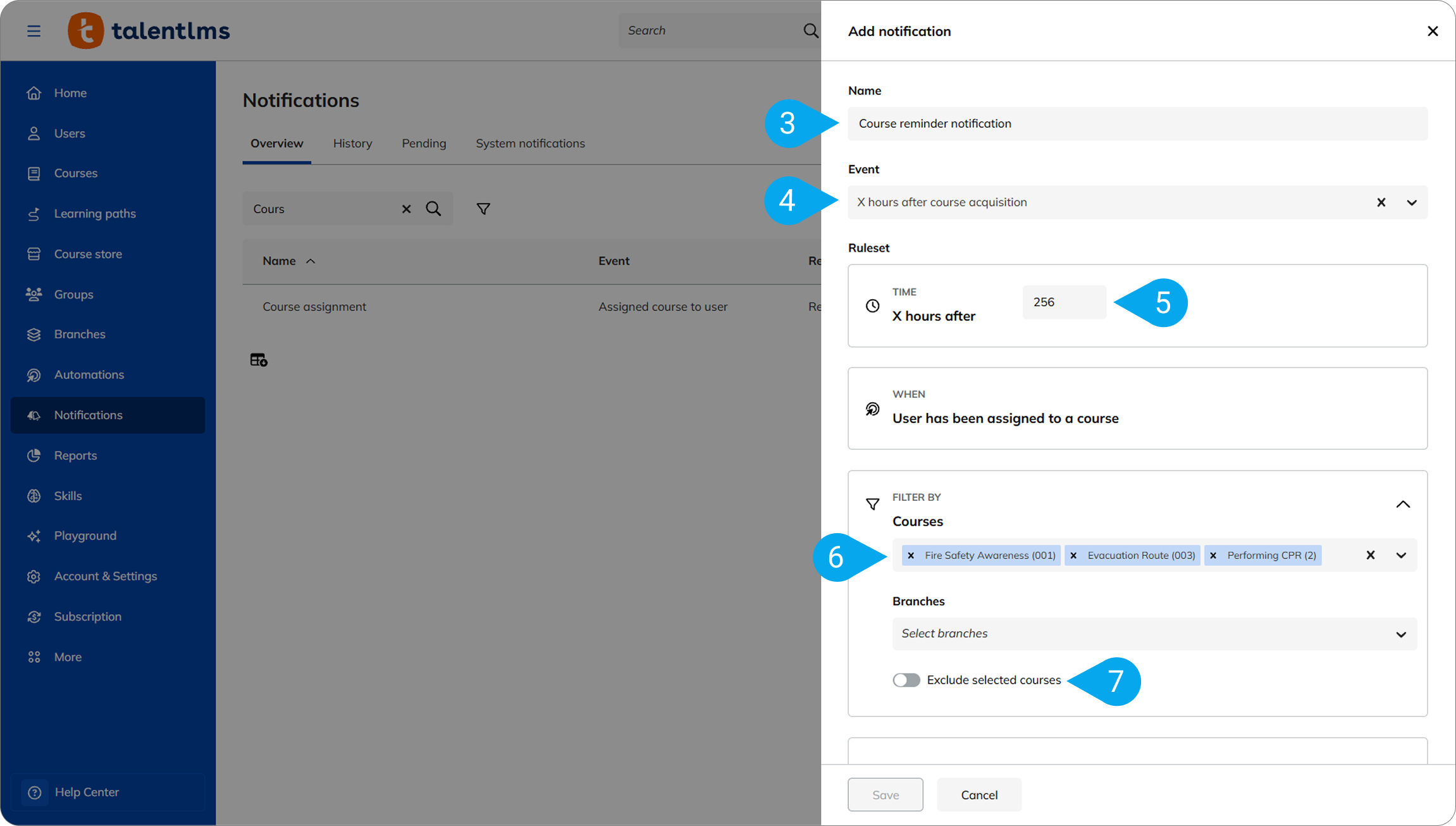The image size is (1456, 826).
Task: Remove Fire Safety Awareness (001) tag
Action: click(x=911, y=555)
